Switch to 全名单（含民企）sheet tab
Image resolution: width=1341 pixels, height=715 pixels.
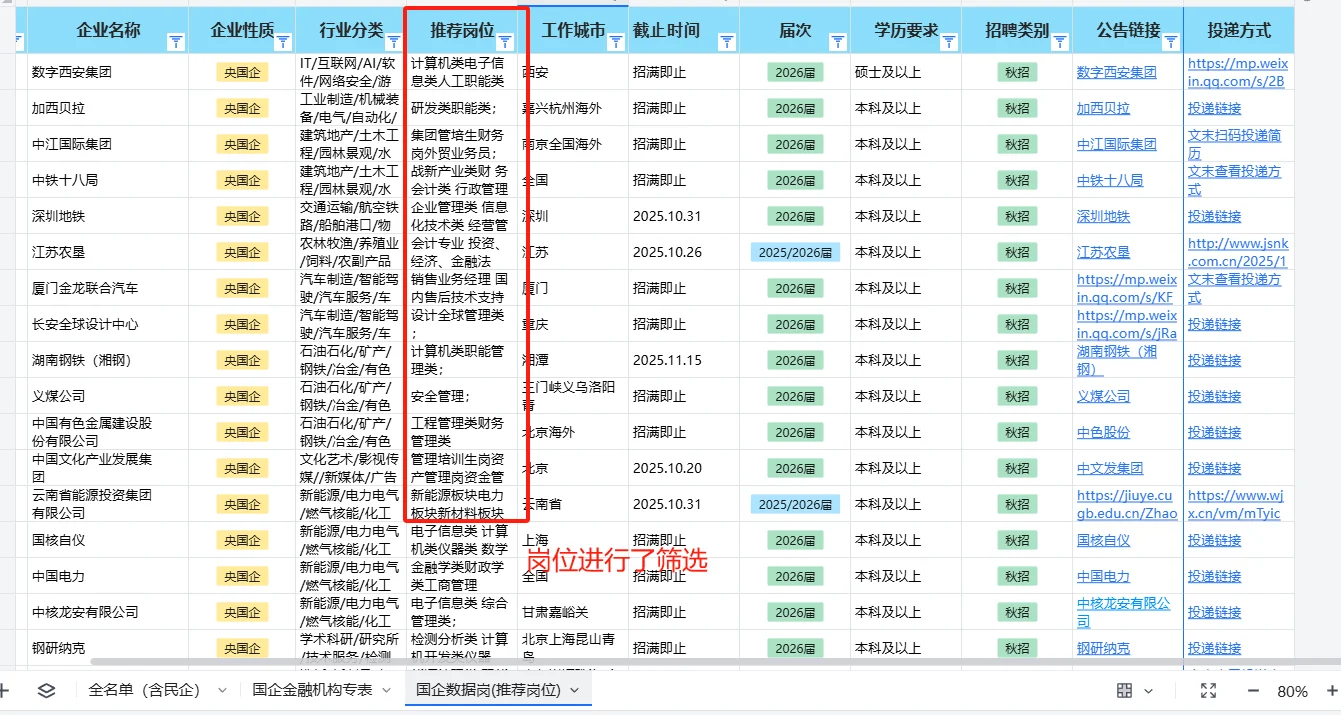[x=145, y=690]
